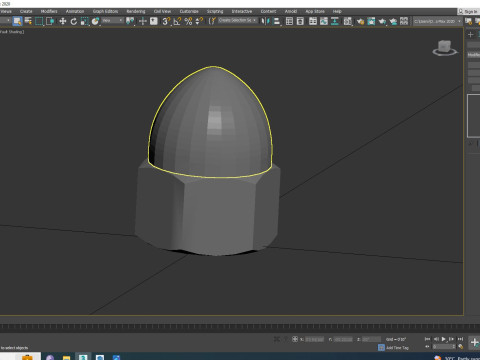
Task: Go to start of animation
Action: tap(427, 339)
